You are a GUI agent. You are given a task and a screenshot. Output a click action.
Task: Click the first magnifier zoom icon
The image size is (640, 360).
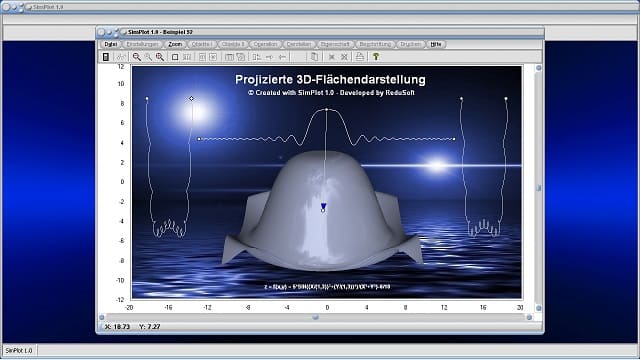point(137,57)
